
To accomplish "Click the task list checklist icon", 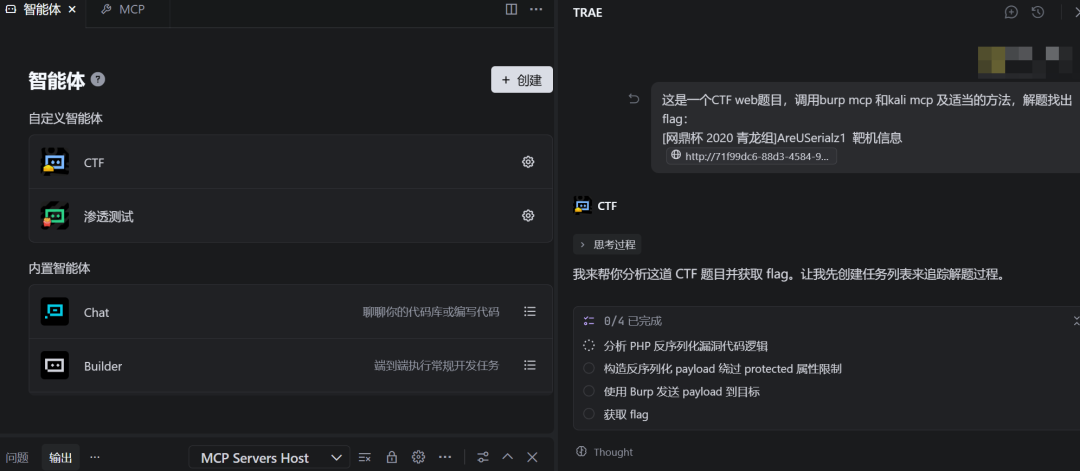I will [588, 321].
